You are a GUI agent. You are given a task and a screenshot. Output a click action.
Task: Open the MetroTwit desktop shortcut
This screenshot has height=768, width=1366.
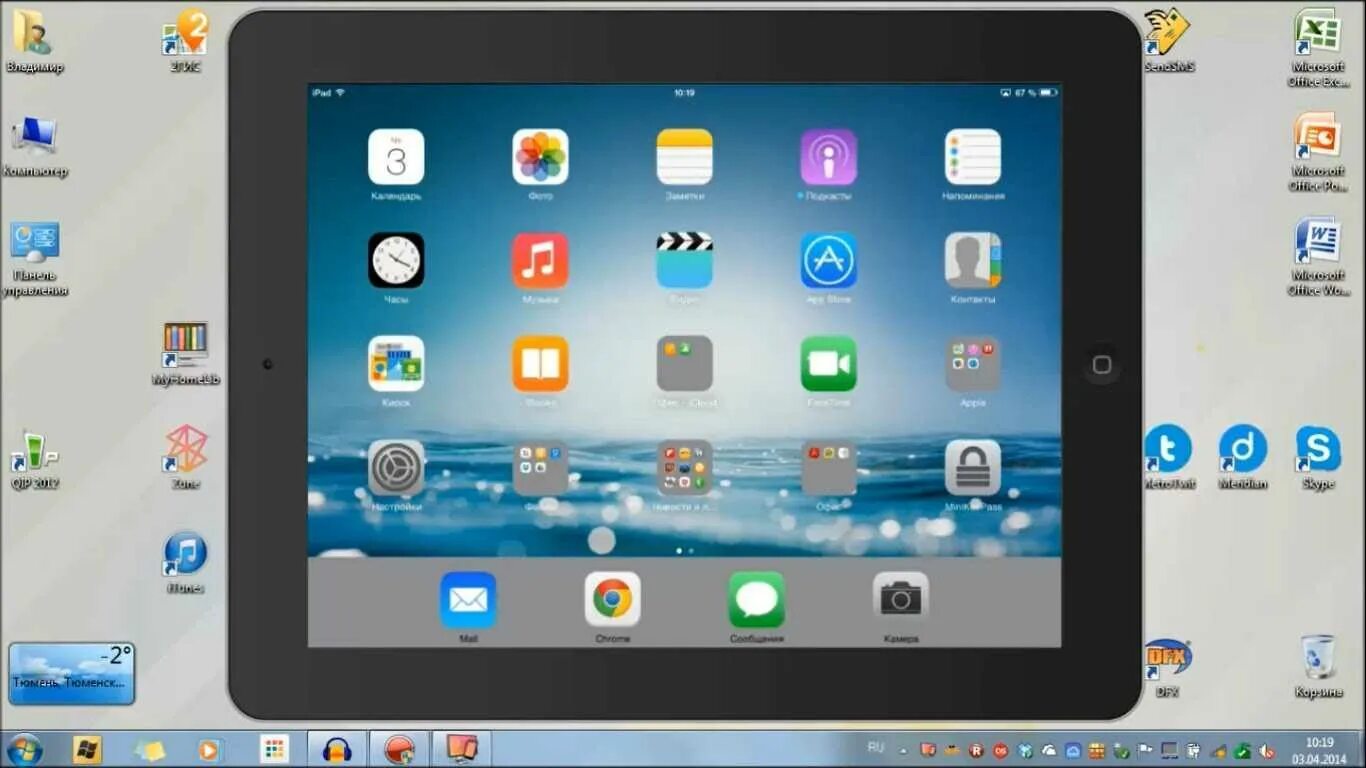pos(1168,457)
